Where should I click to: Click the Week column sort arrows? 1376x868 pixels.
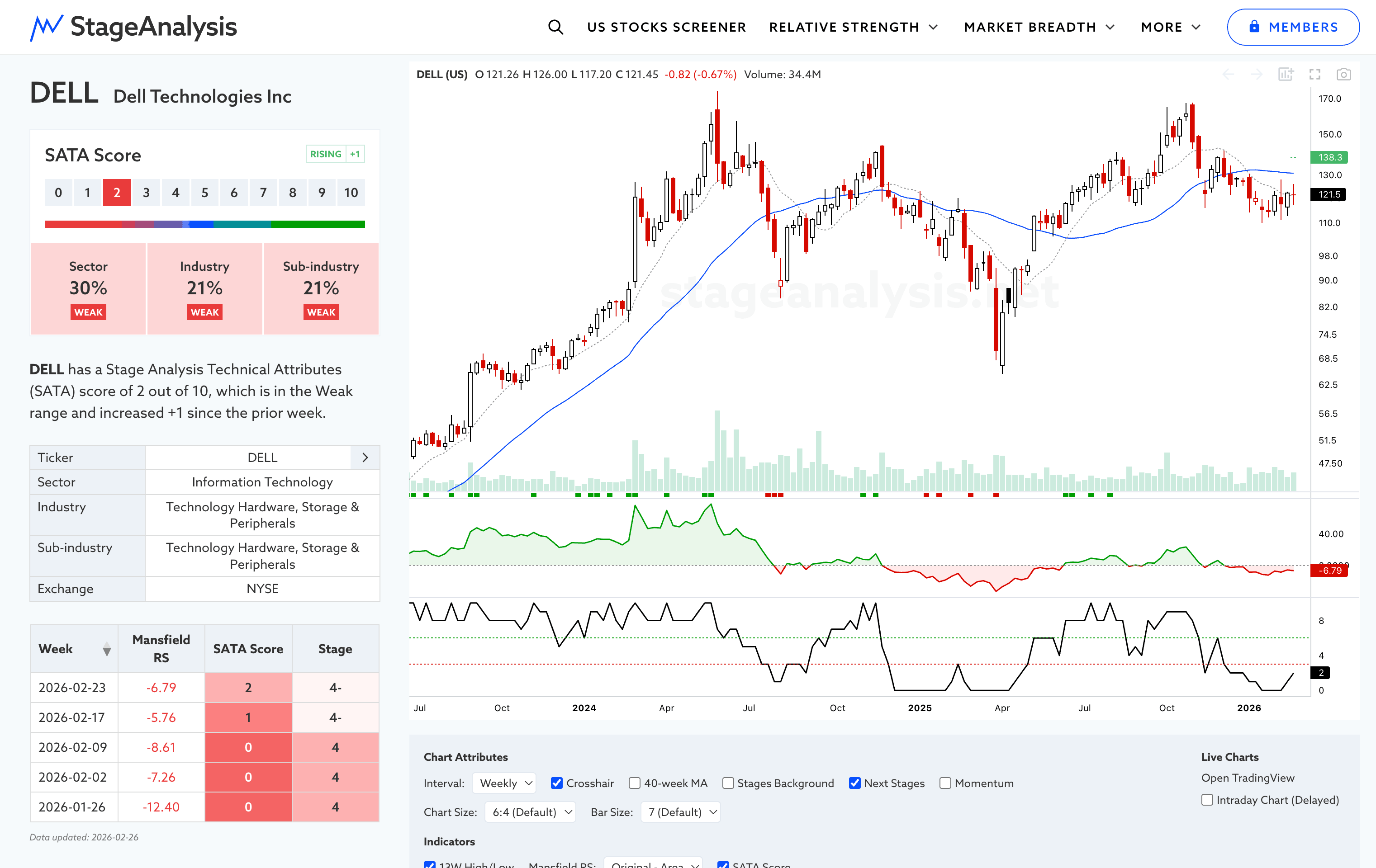[x=106, y=649]
